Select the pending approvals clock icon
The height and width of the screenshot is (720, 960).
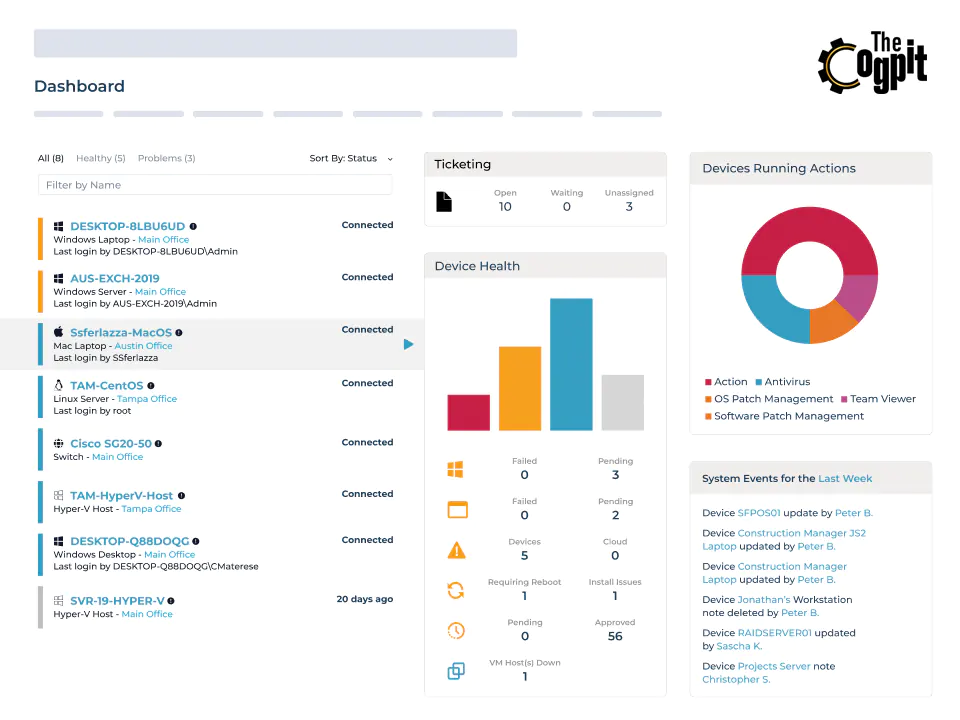tap(457, 630)
